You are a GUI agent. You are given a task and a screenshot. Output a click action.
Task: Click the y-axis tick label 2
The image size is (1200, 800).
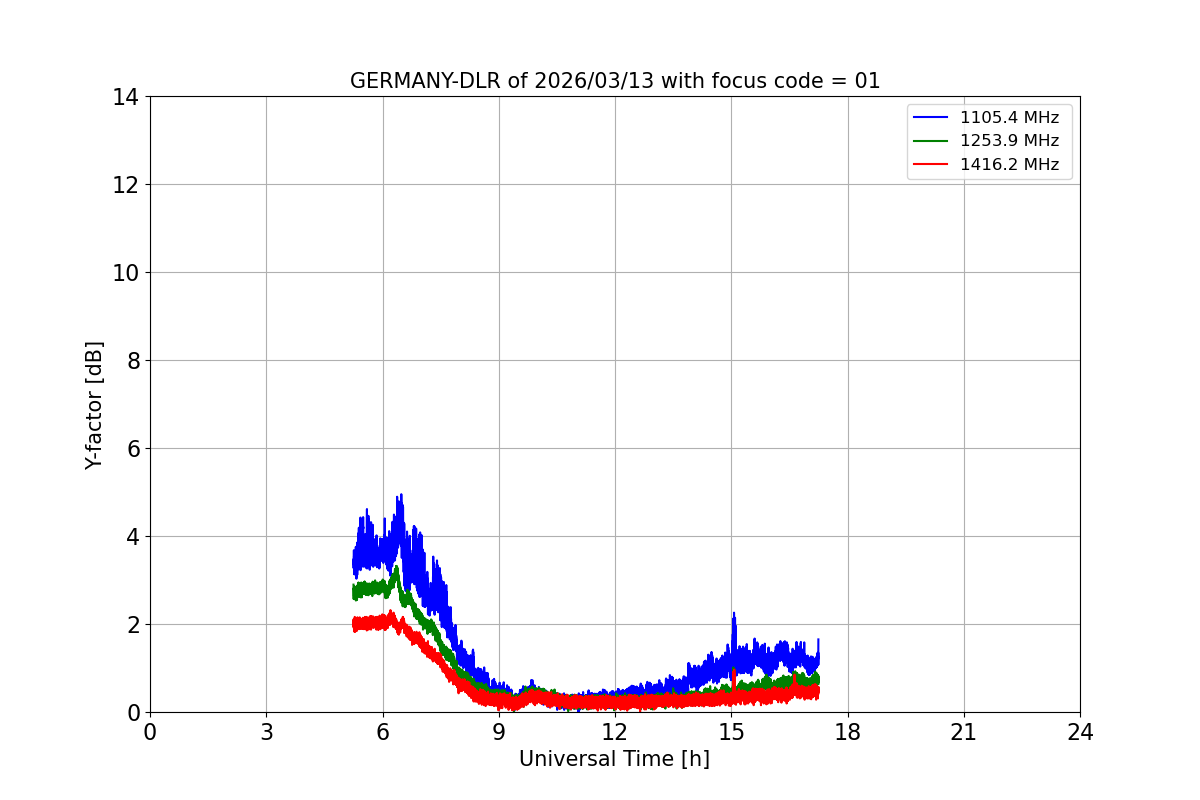[x=132, y=625]
